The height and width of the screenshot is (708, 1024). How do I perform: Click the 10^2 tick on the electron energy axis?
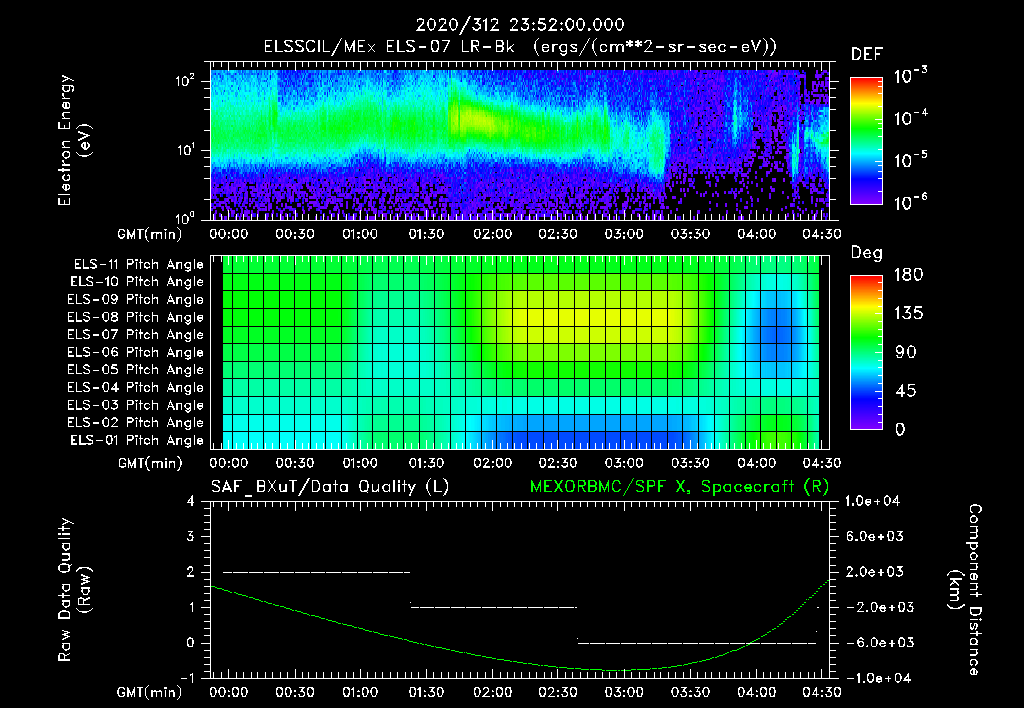pyautogui.click(x=185, y=81)
